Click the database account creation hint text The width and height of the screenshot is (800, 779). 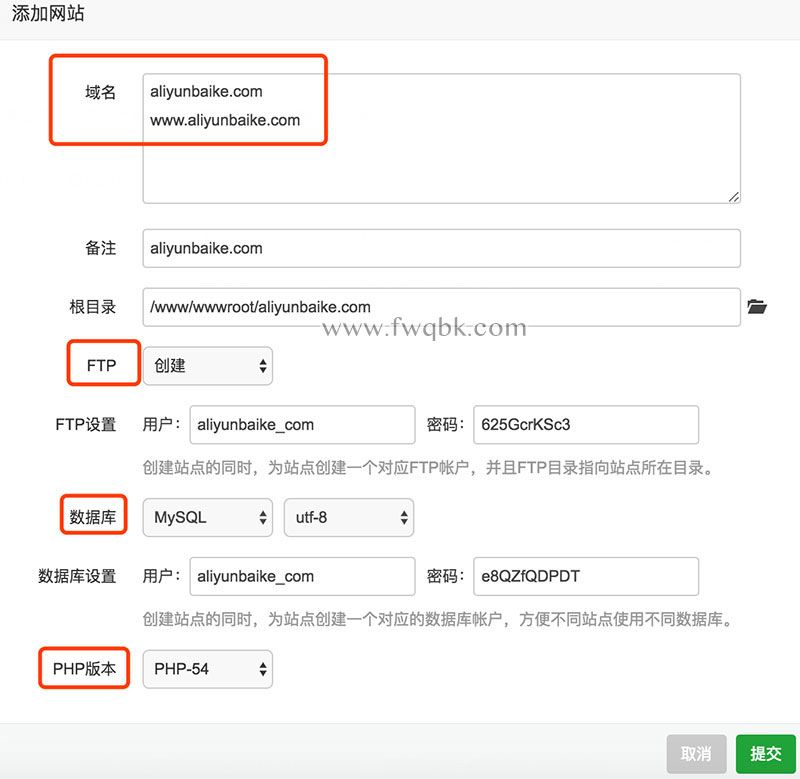[437, 619]
